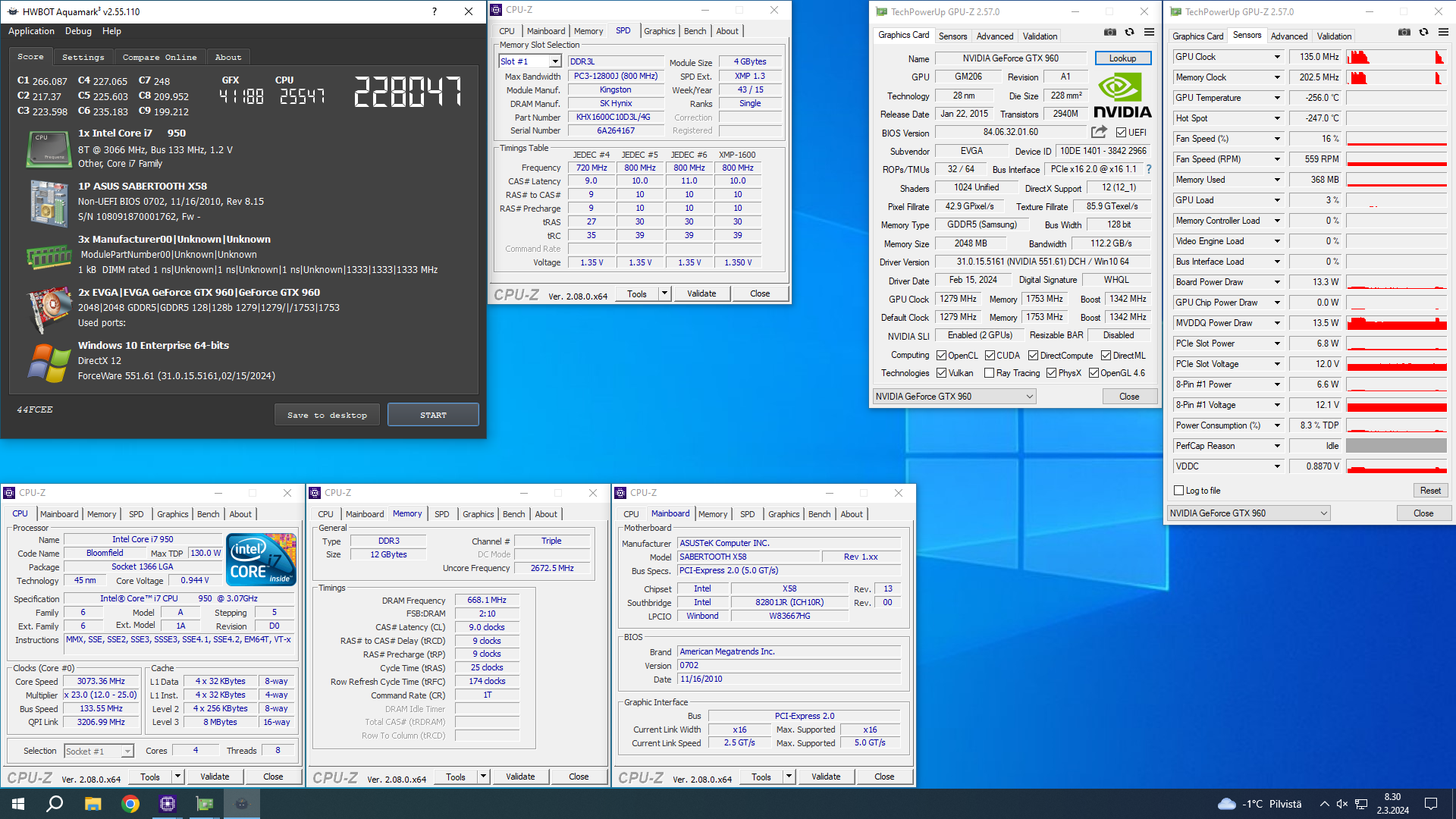Click the share/export BIOS icon beside BIOS Version
This screenshot has height=819, width=1456.
coord(1099,132)
